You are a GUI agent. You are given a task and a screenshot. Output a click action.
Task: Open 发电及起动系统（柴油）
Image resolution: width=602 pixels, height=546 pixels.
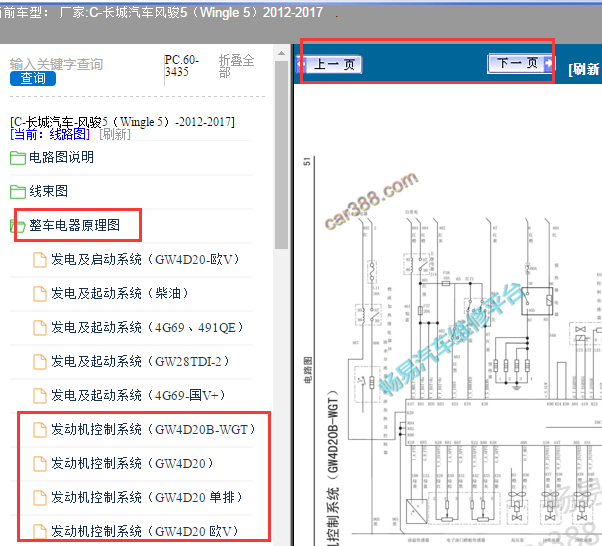click(x=120, y=293)
